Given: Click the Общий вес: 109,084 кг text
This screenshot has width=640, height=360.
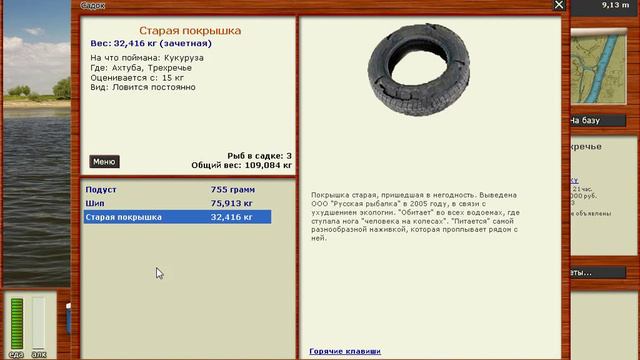Looking at the screenshot, I should (x=242, y=165).
